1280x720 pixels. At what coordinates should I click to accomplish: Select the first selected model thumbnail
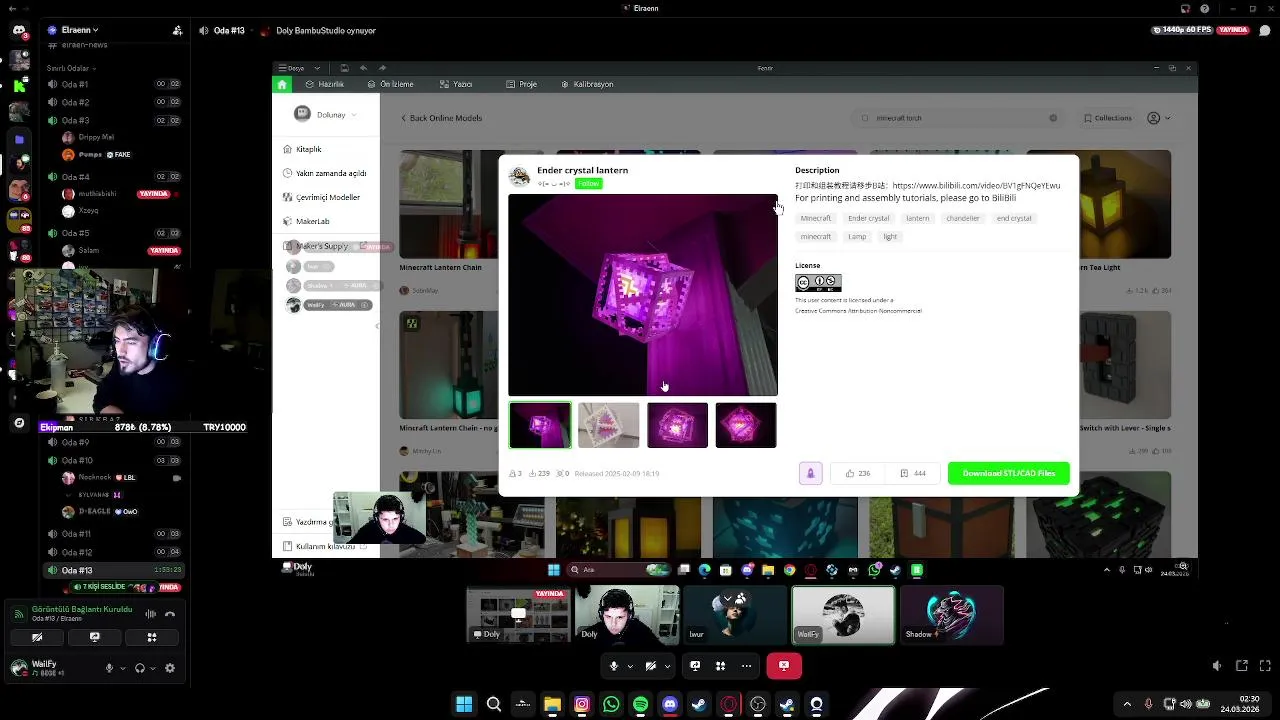click(x=540, y=425)
